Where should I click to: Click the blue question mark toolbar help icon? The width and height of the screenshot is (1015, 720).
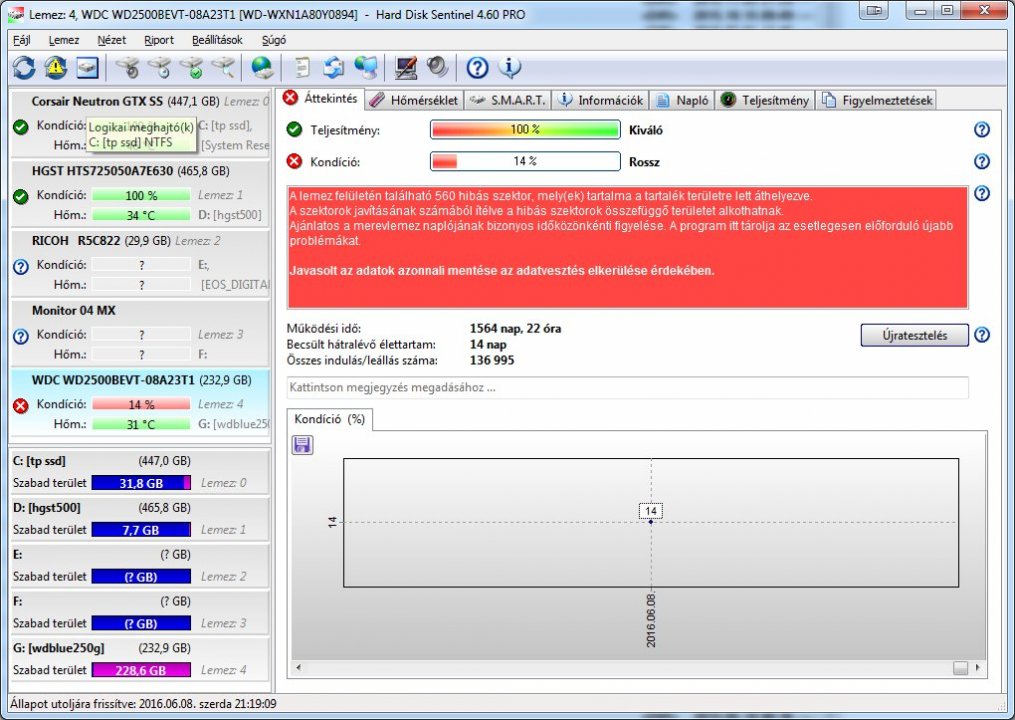pos(477,67)
